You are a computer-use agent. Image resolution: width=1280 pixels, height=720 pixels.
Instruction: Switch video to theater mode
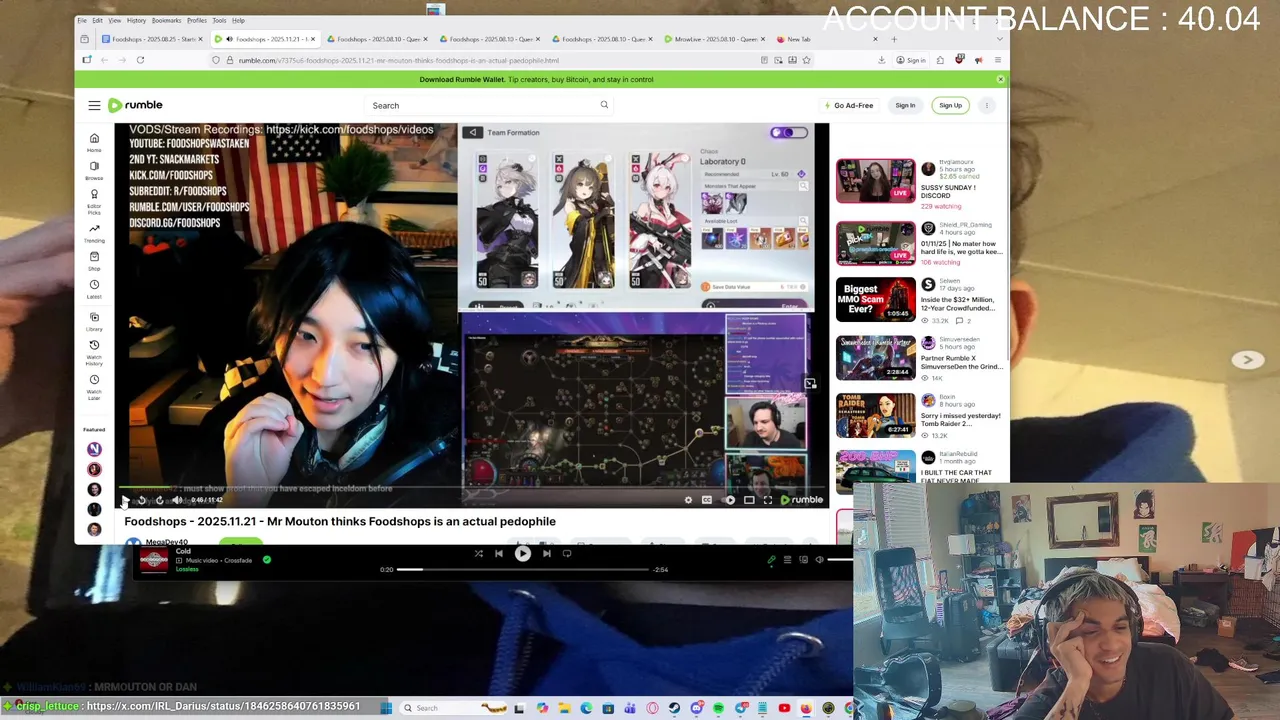pyautogui.click(x=749, y=500)
